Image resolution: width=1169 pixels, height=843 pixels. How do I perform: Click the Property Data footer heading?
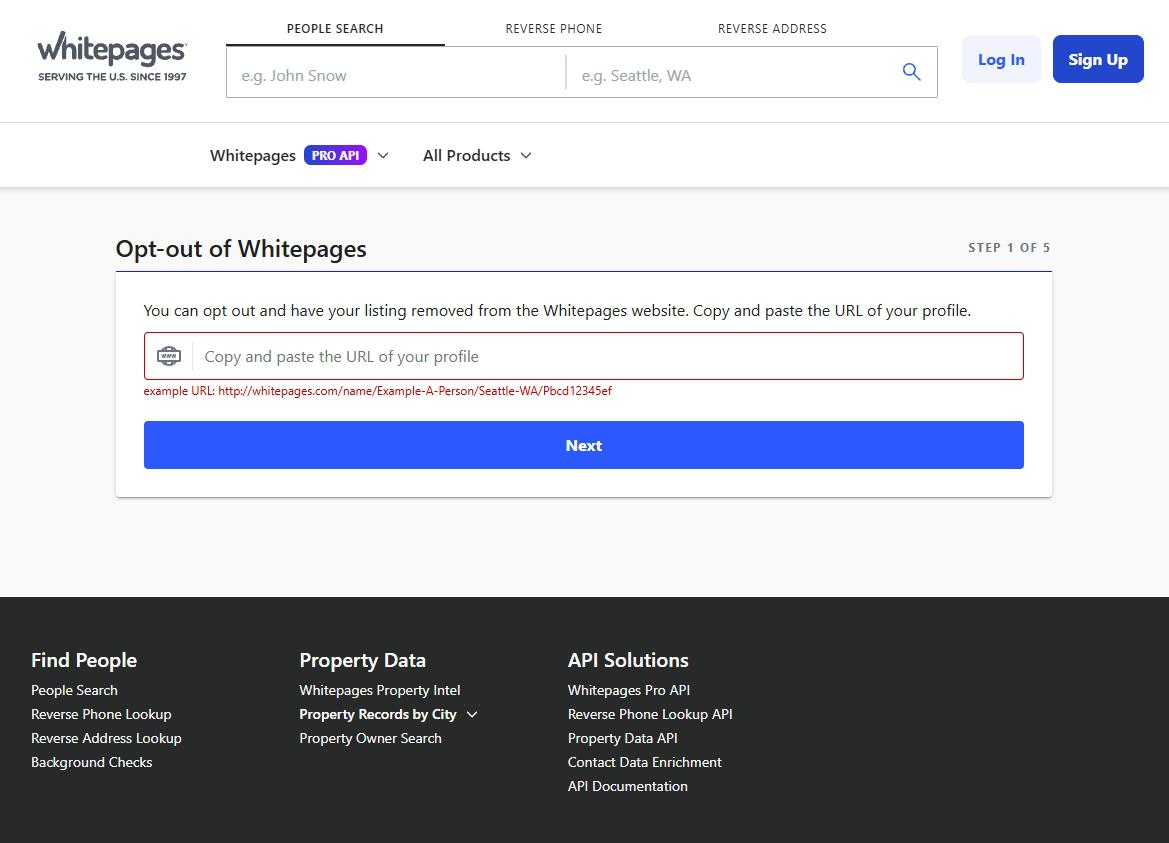362,660
